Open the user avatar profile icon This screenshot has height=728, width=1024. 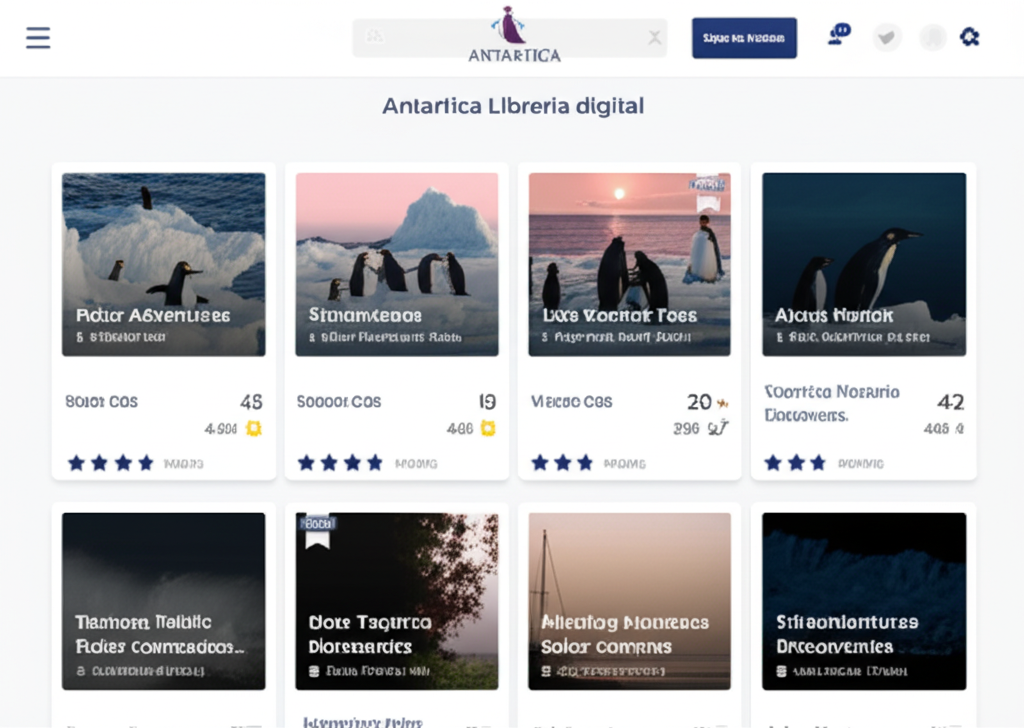pos(933,37)
